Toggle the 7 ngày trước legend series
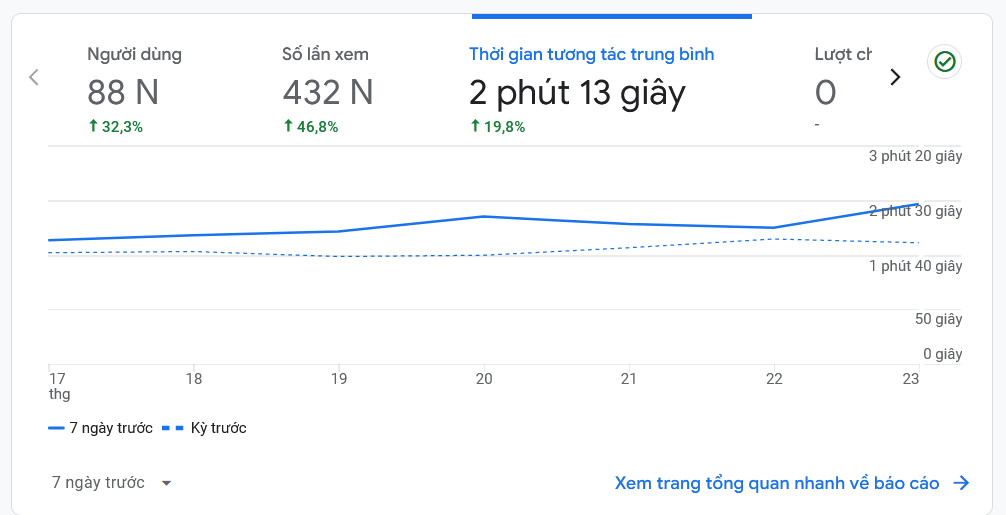Image resolution: width=1006 pixels, height=515 pixels. pyautogui.click(x=110, y=428)
